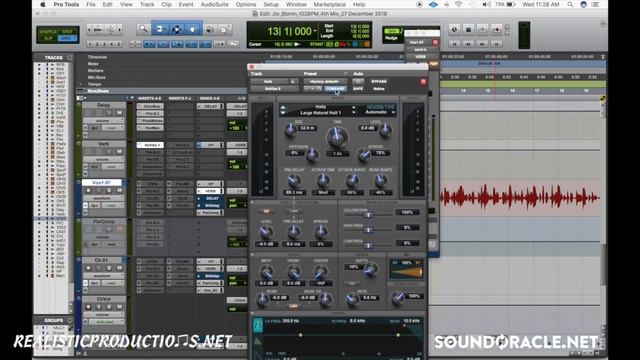Select the Scrubber tool
The height and width of the screenshot is (360, 640).
coord(210,29)
